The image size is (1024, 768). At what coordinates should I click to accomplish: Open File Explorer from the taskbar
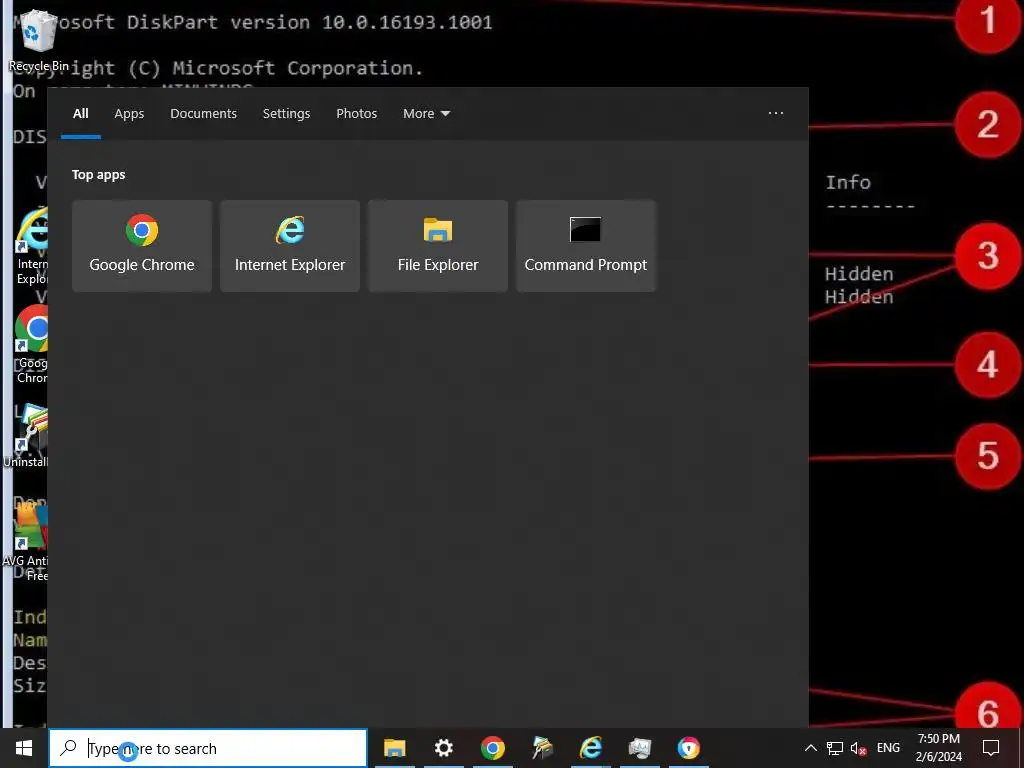coord(395,748)
